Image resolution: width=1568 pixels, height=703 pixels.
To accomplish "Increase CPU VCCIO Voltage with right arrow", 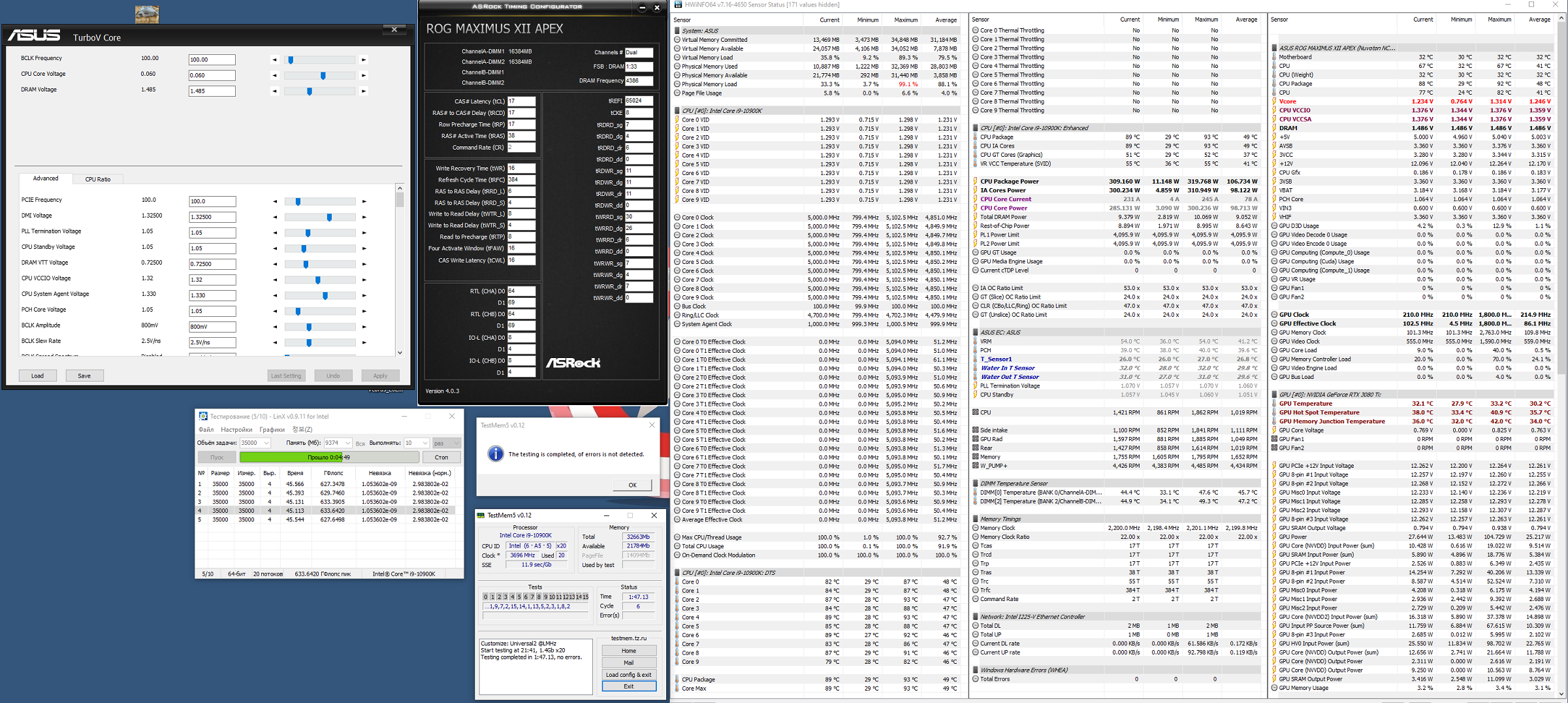I will coord(364,280).
